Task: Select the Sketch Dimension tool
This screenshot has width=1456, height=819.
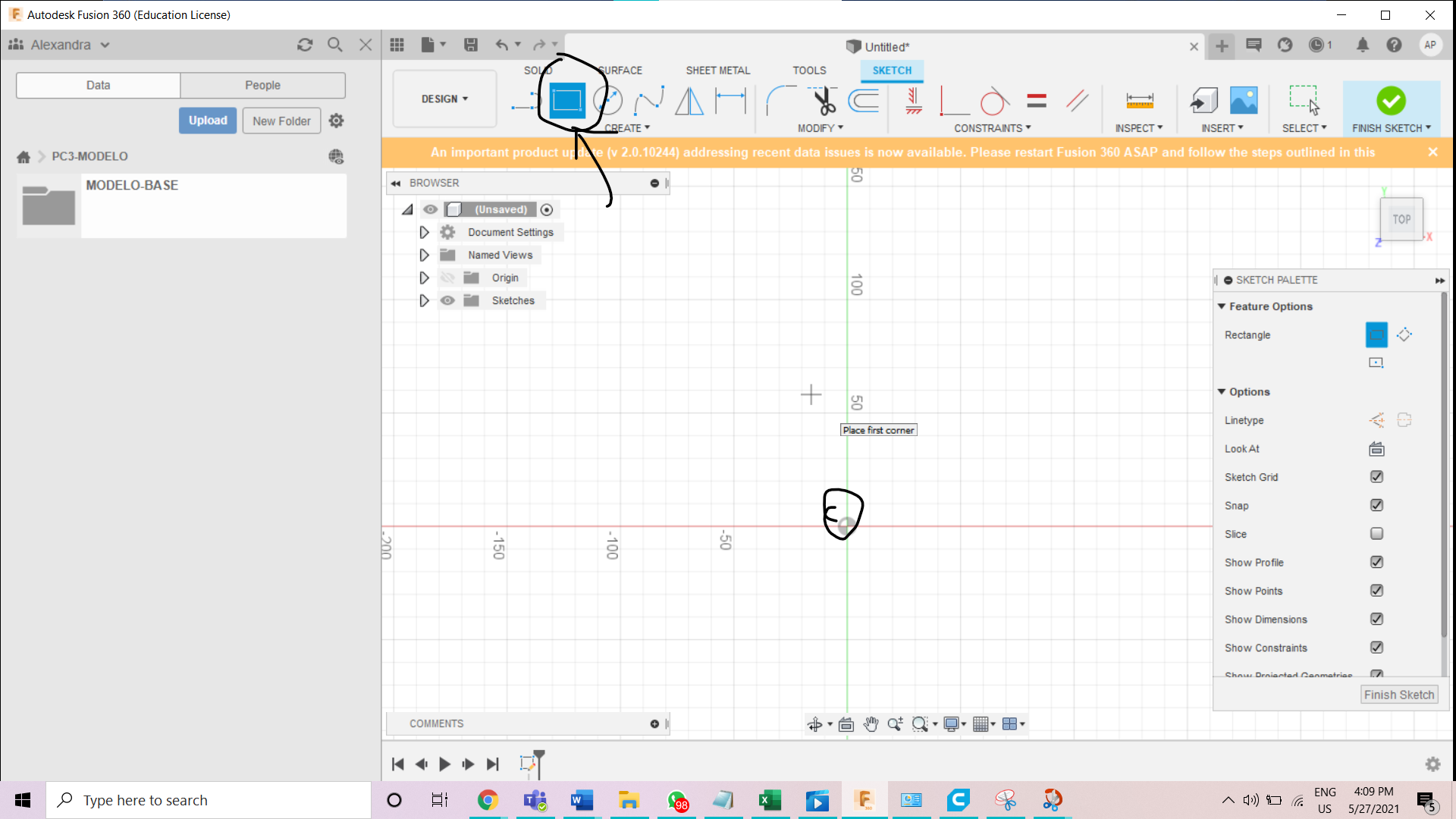Action: tap(730, 101)
